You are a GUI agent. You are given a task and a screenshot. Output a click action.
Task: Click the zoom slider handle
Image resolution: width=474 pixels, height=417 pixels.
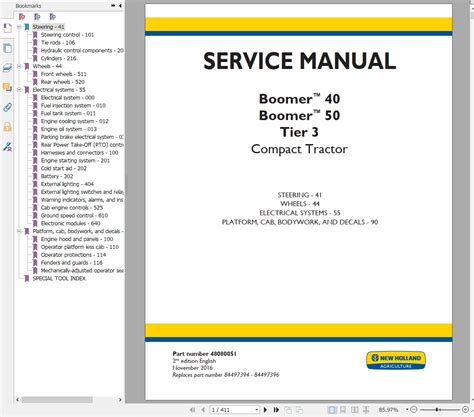tap(437, 409)
